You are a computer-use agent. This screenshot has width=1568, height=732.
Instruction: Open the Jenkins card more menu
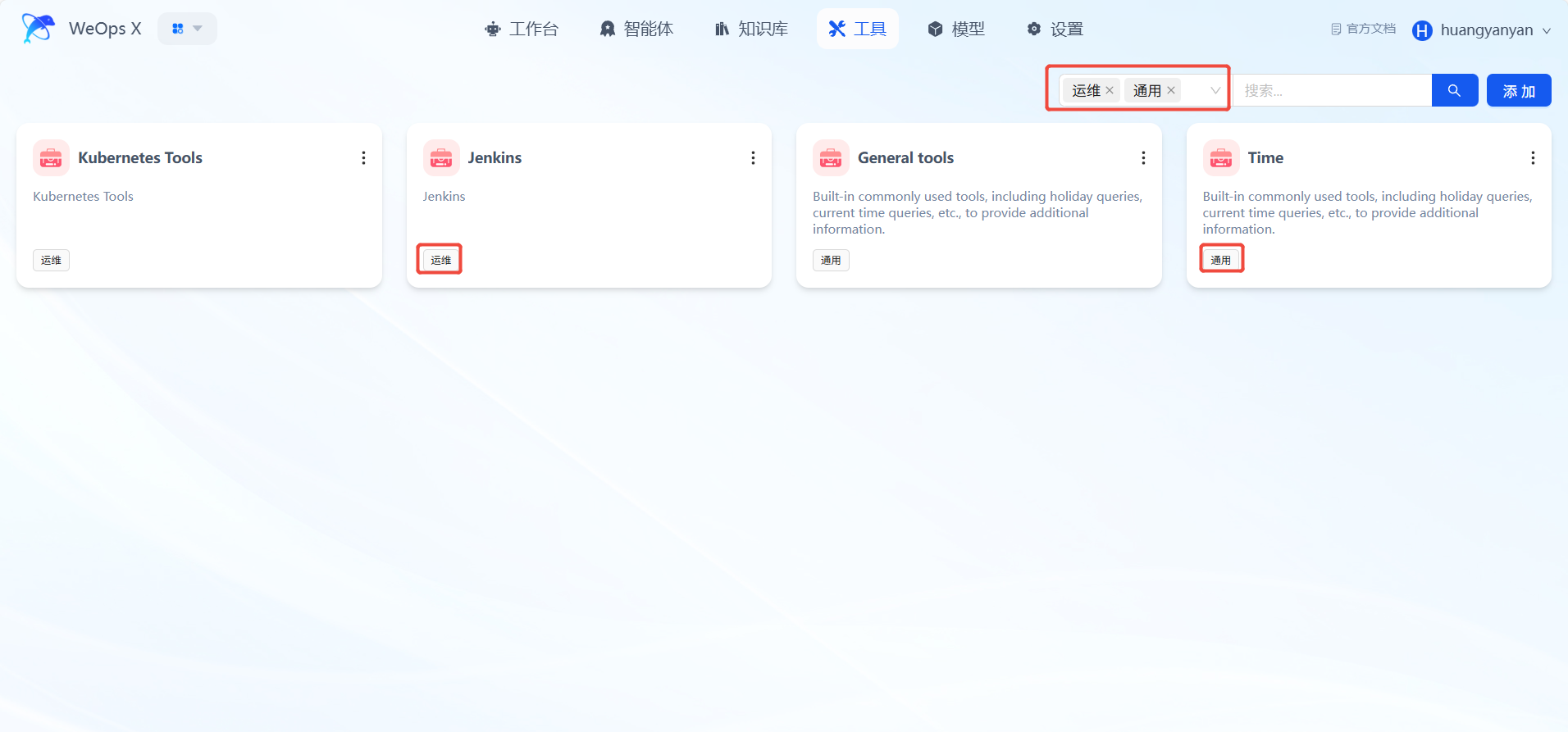click(753, 157)
